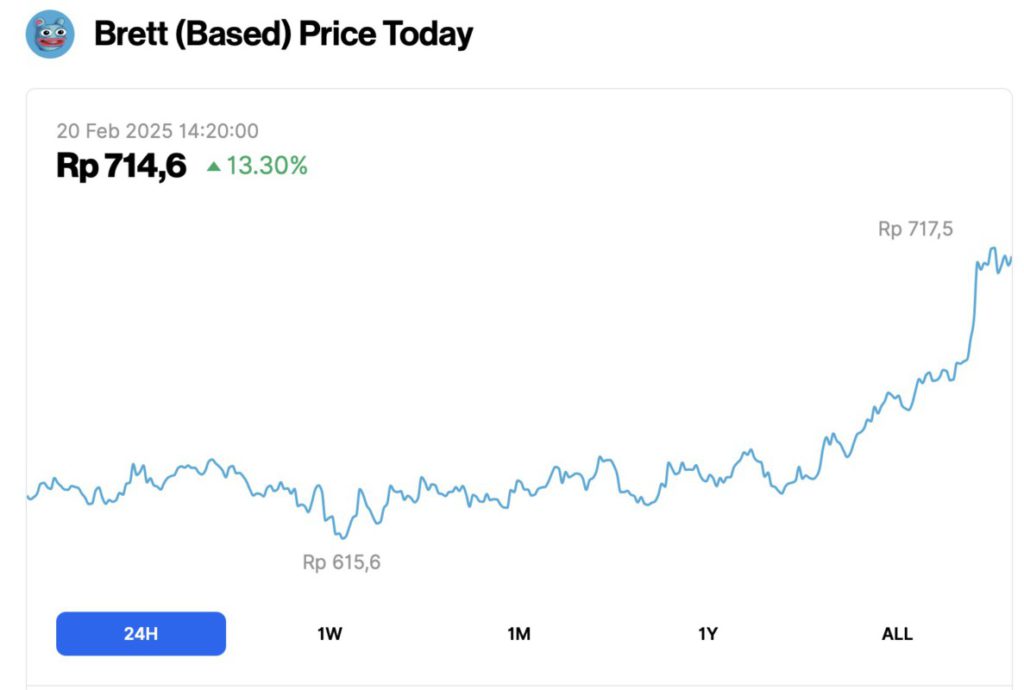This screenshot has height=690, width=1024.
Task: Click the lowest dip of the chart line
Action: click(x=343, y=538)
